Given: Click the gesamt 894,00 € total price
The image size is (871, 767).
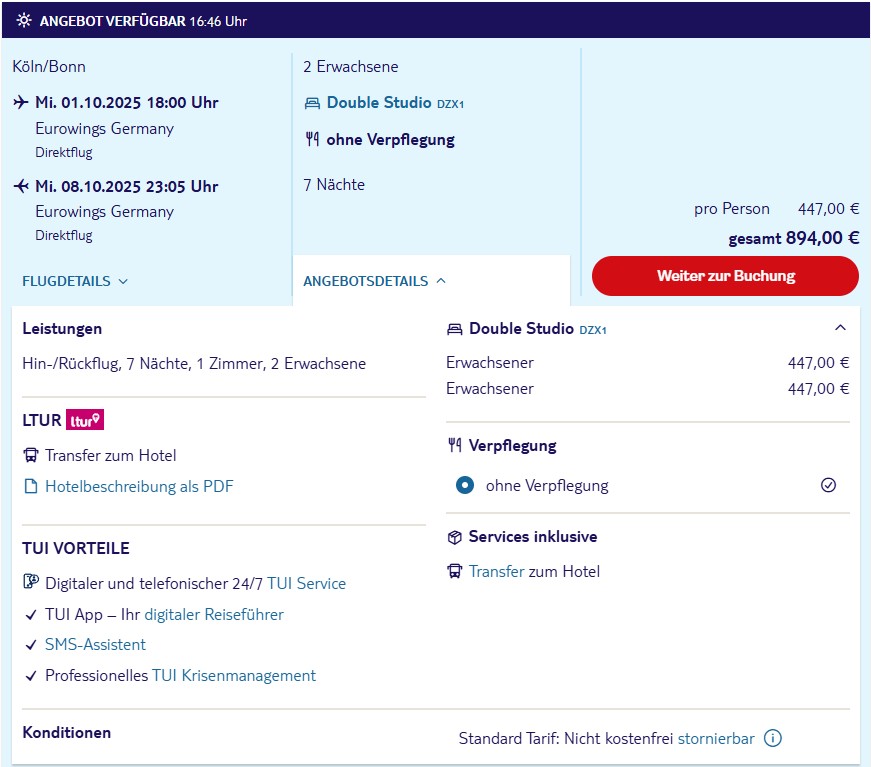Looking at the screenshot, I should pos(794,238).
